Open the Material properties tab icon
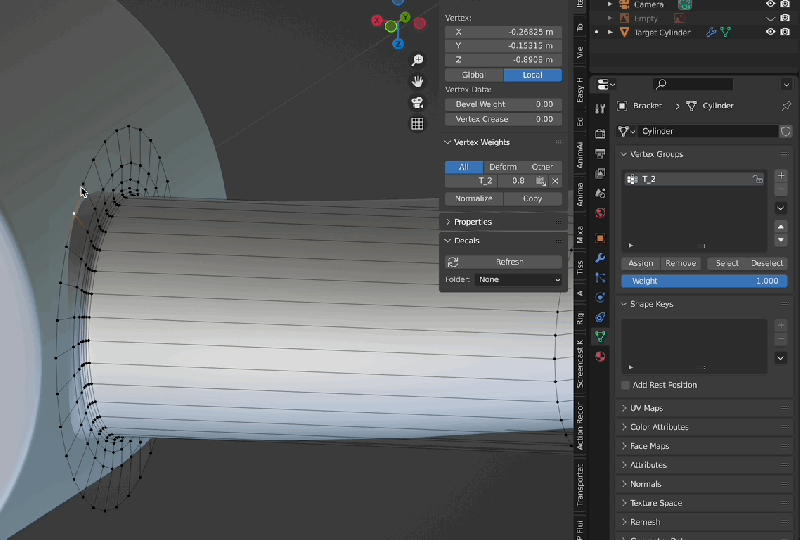This screenshot has height=540, width=800. 600,356
